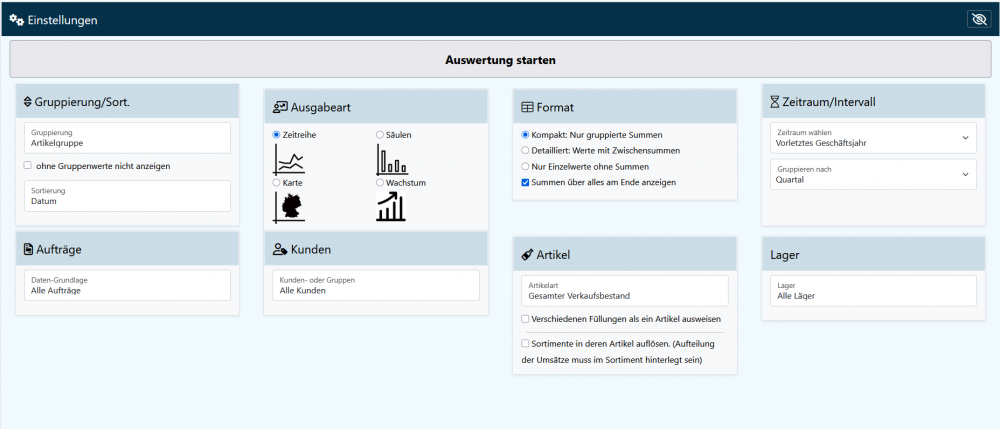The height and width of the screenshot is (429, 1000).
Task: Click the Kunden person icon
Action: pyautogui.click(x=280, y=249)
